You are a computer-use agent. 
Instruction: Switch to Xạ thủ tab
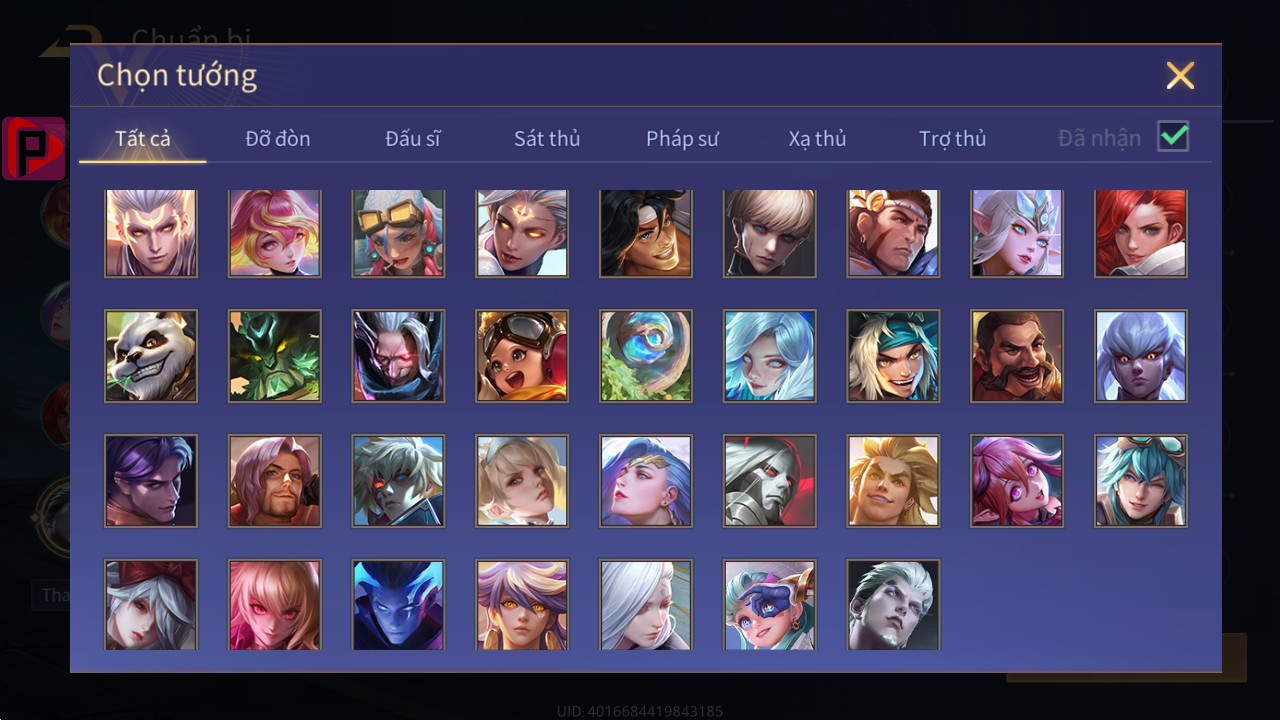pos(817,138)
